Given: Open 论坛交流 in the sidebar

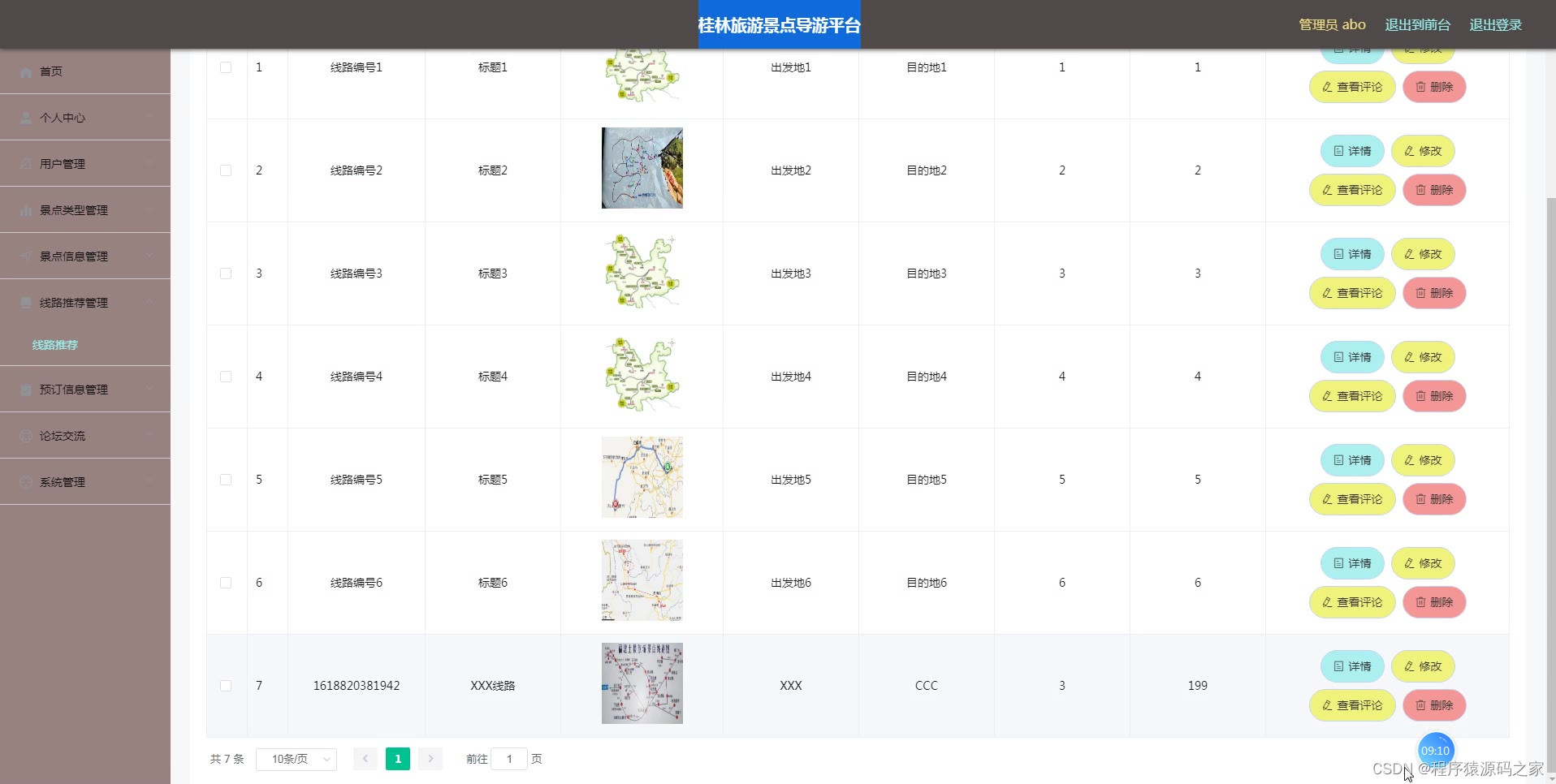Looking at the screenshot, I should (x=85, y=436).
